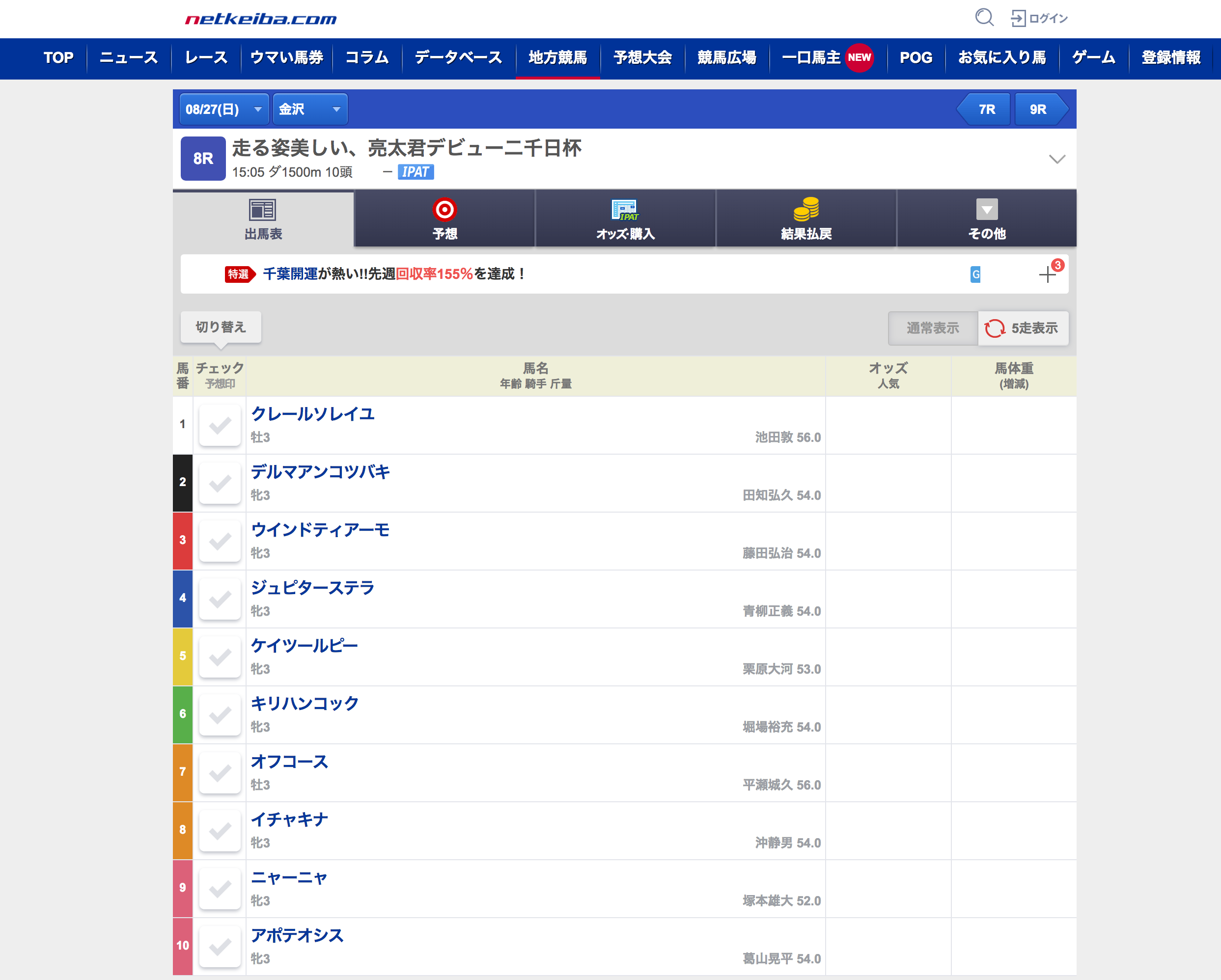Check the box for オフコース
Viewport: 1221px width, 980px height.
(220, 773)
